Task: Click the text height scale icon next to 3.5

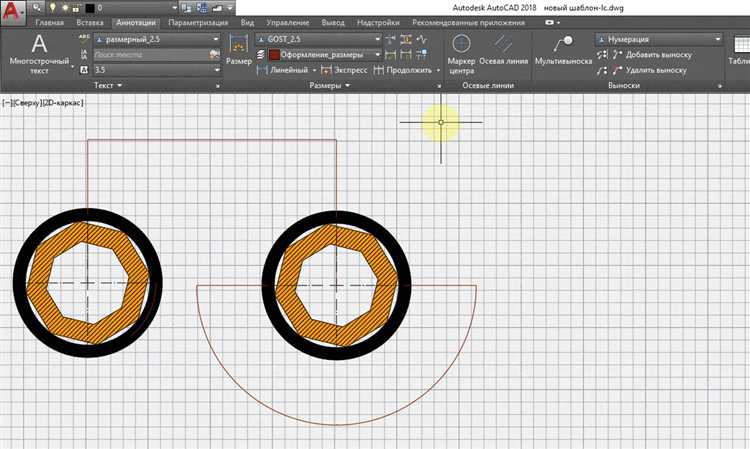Action: point(84,70)
